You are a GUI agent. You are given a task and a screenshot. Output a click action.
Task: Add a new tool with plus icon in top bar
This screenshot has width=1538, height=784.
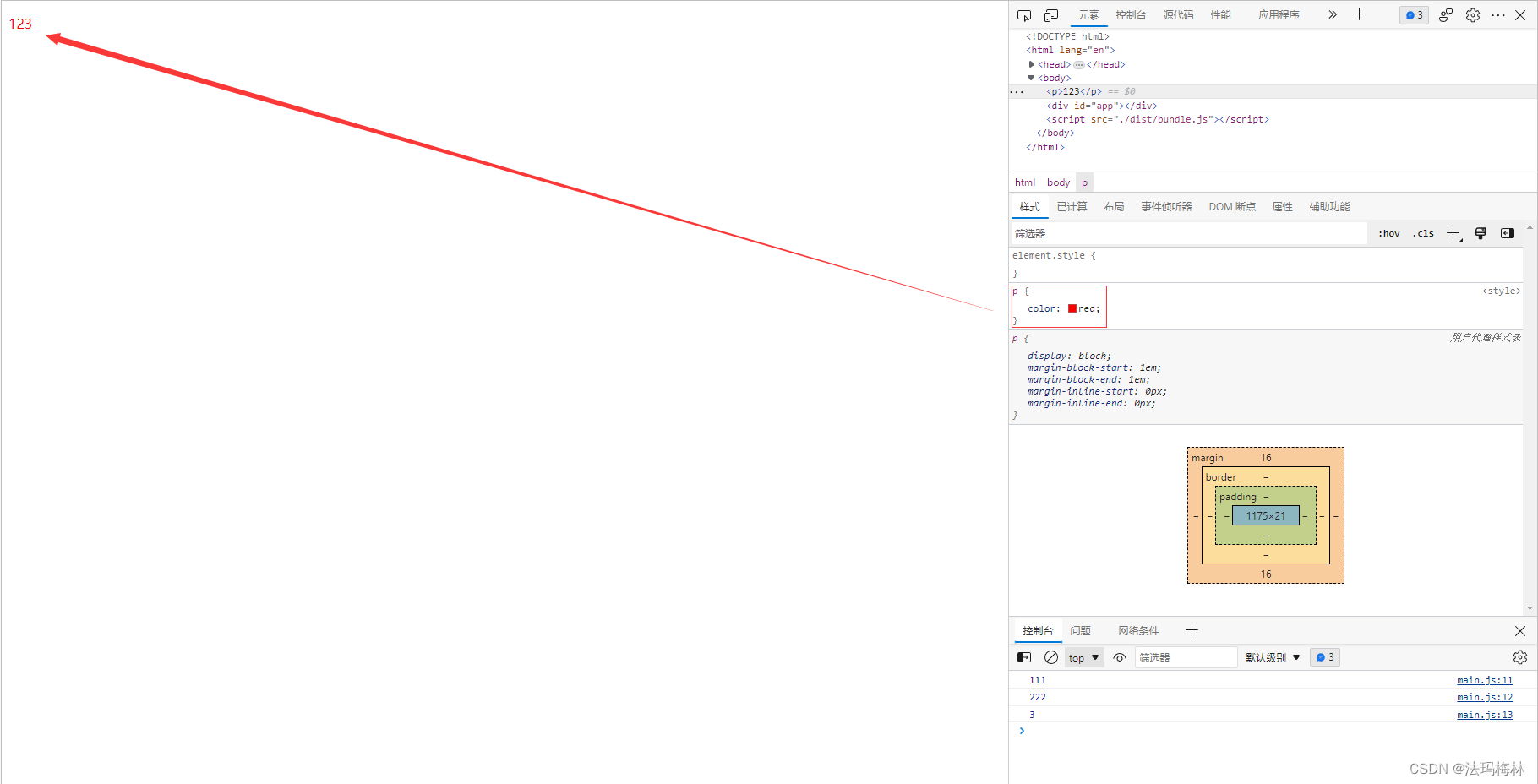pos(1359,14)
